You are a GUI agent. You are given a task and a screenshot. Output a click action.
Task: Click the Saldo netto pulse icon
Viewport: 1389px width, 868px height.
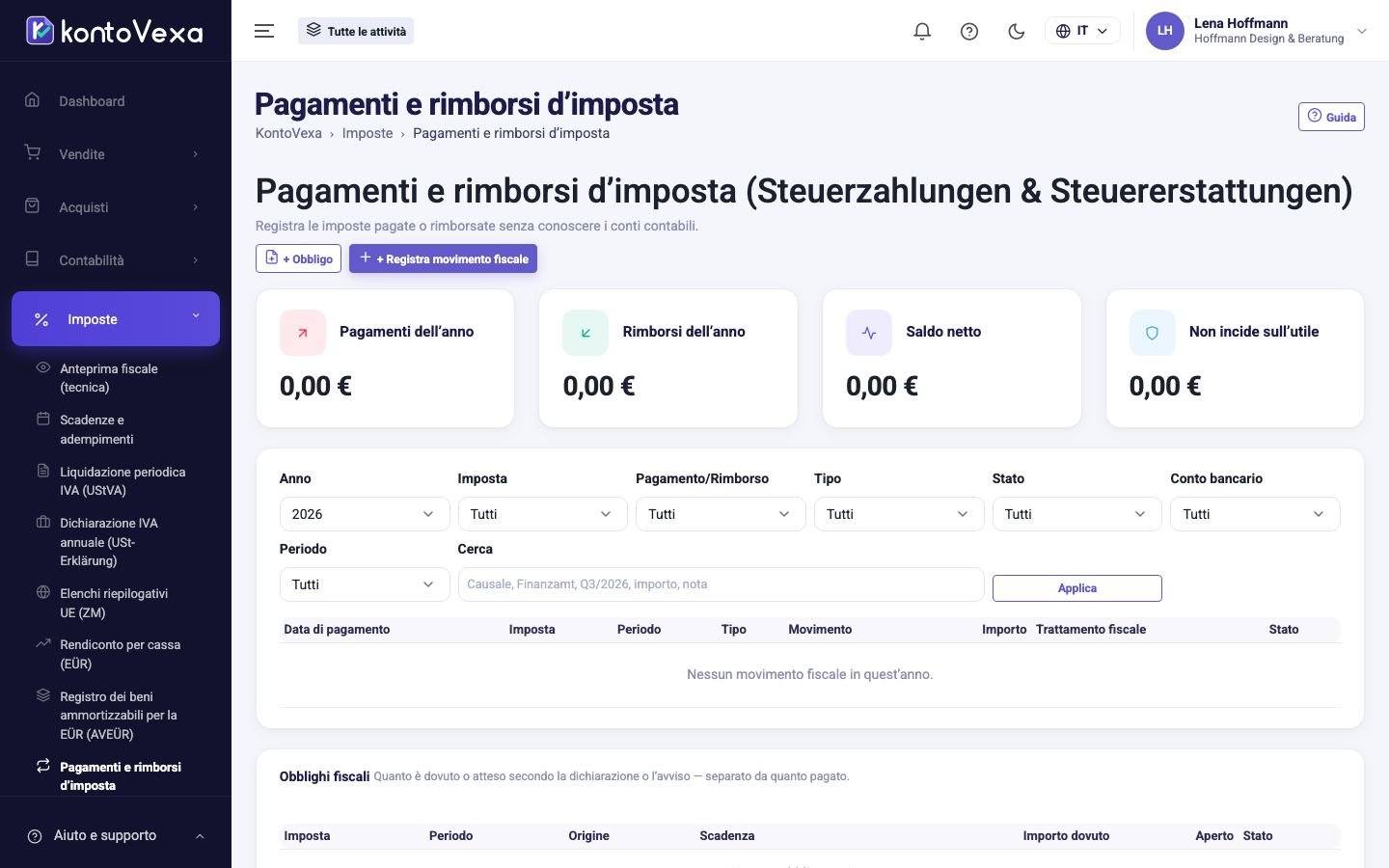point(869,333)
